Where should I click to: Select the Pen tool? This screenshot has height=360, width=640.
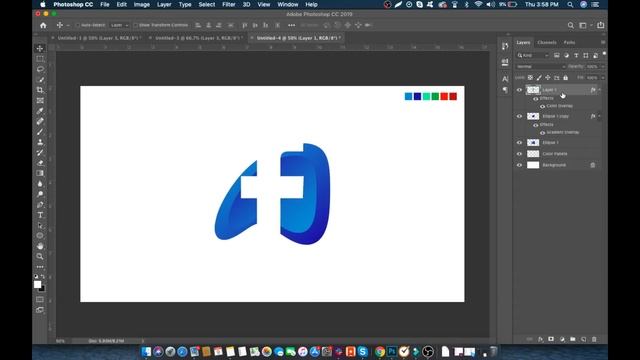click(x=40, y=204)
